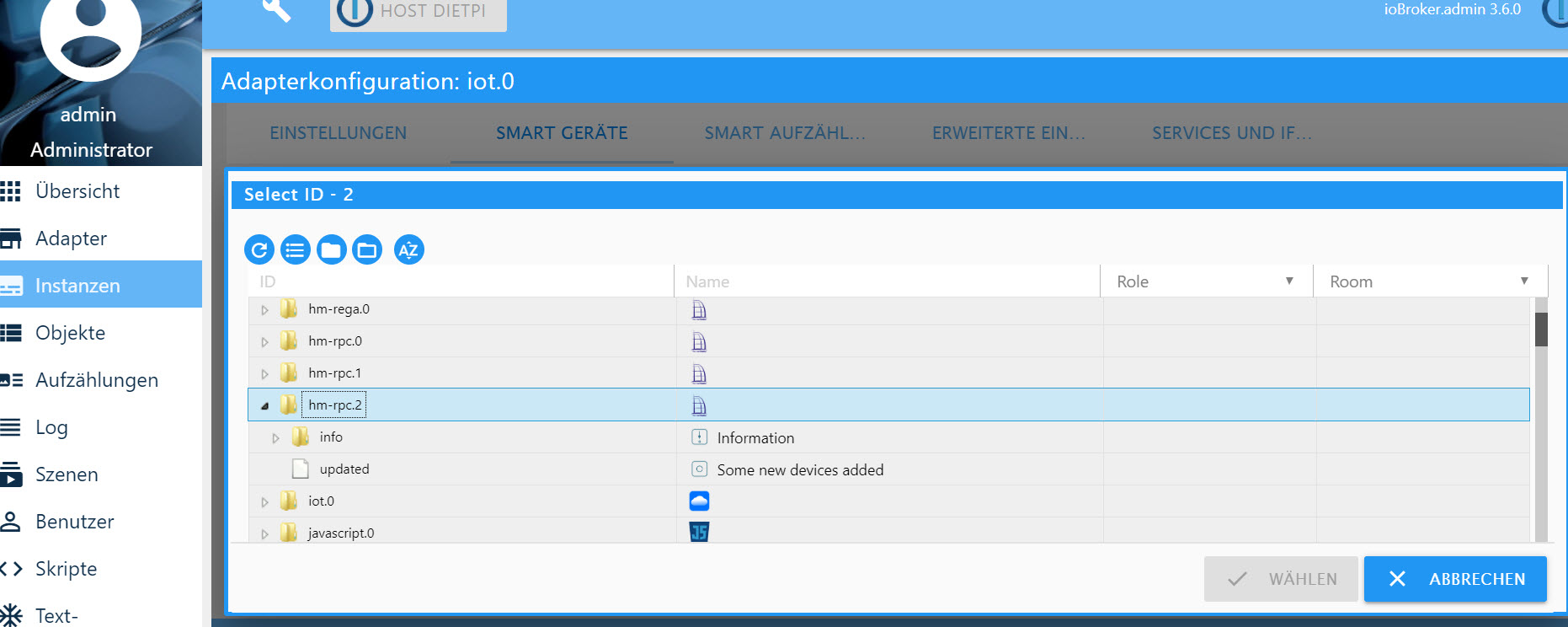
Task: Click the expand all folders icon
Action: (x=367, y=249)
